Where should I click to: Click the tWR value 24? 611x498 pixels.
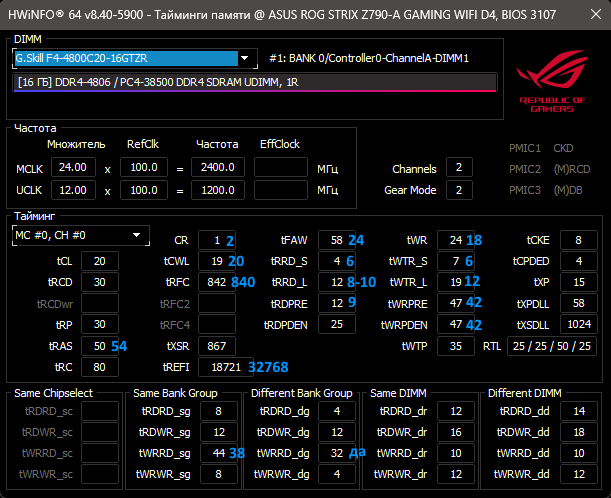tap(456, 240)
